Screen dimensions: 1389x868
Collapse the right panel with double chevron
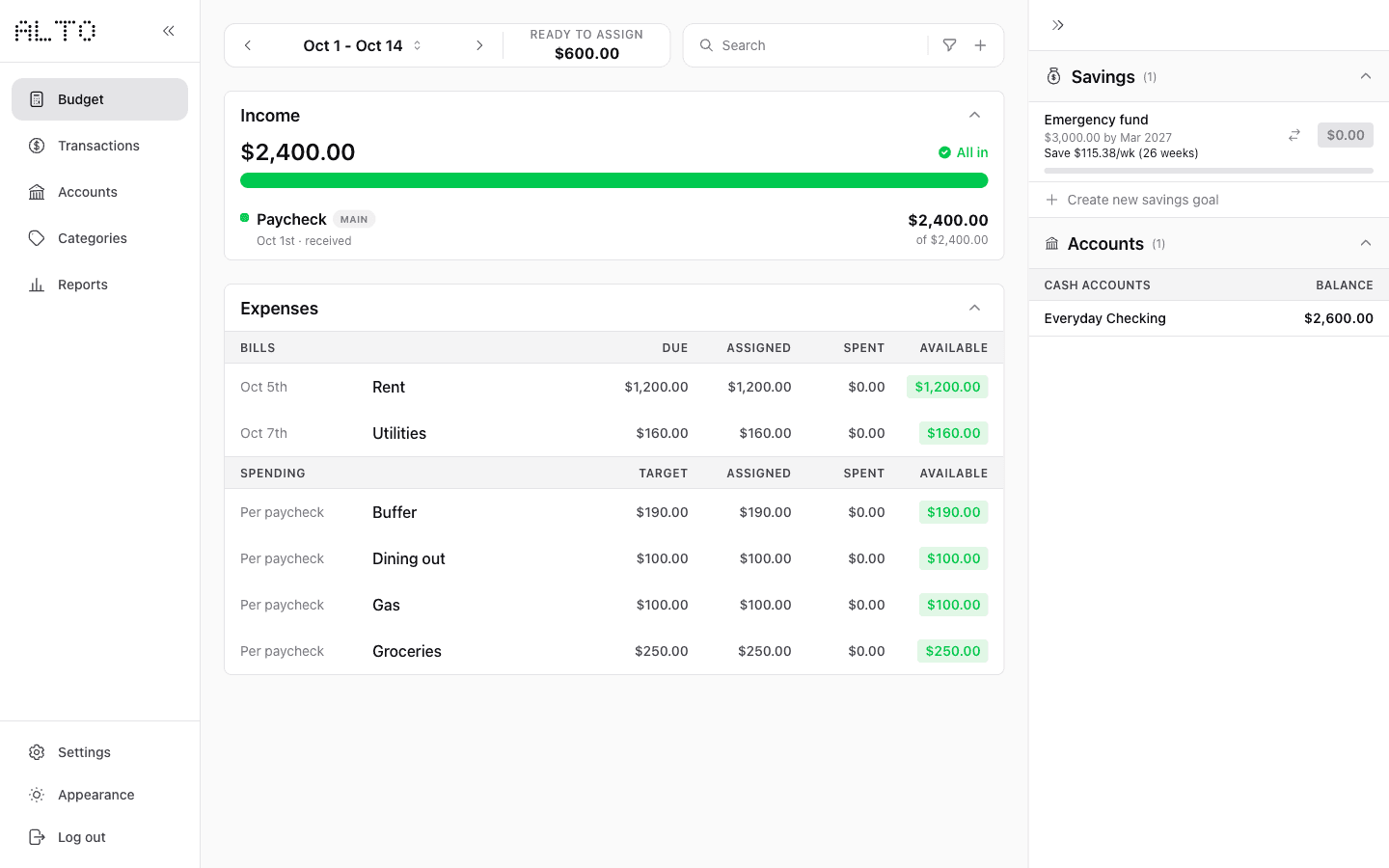(1058, 25)
